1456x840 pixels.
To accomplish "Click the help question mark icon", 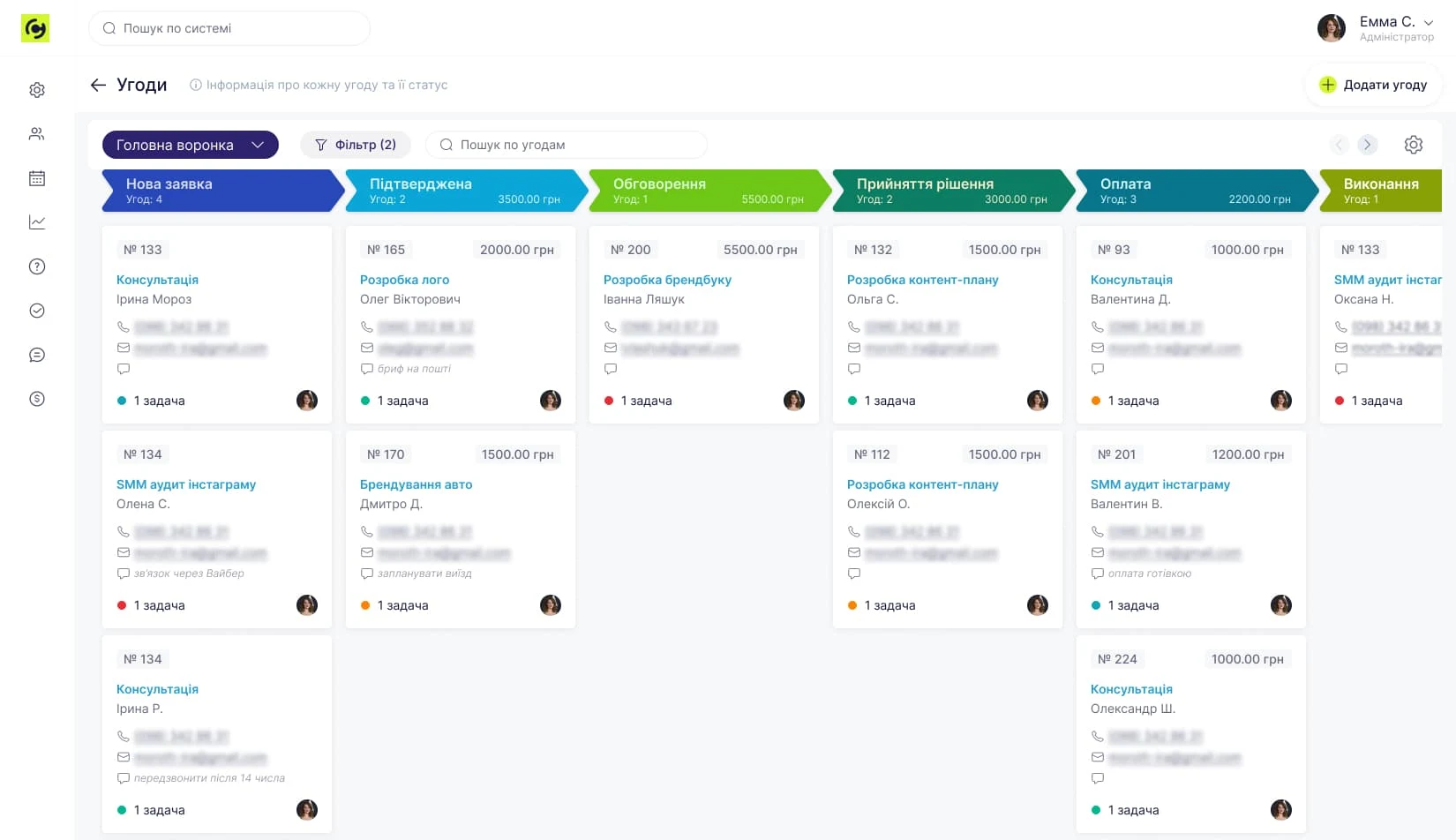I will [37, 266].
